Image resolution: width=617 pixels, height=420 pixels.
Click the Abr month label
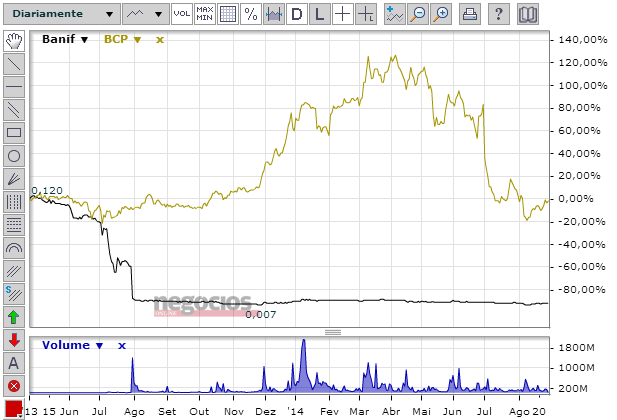tap(391, 412)
